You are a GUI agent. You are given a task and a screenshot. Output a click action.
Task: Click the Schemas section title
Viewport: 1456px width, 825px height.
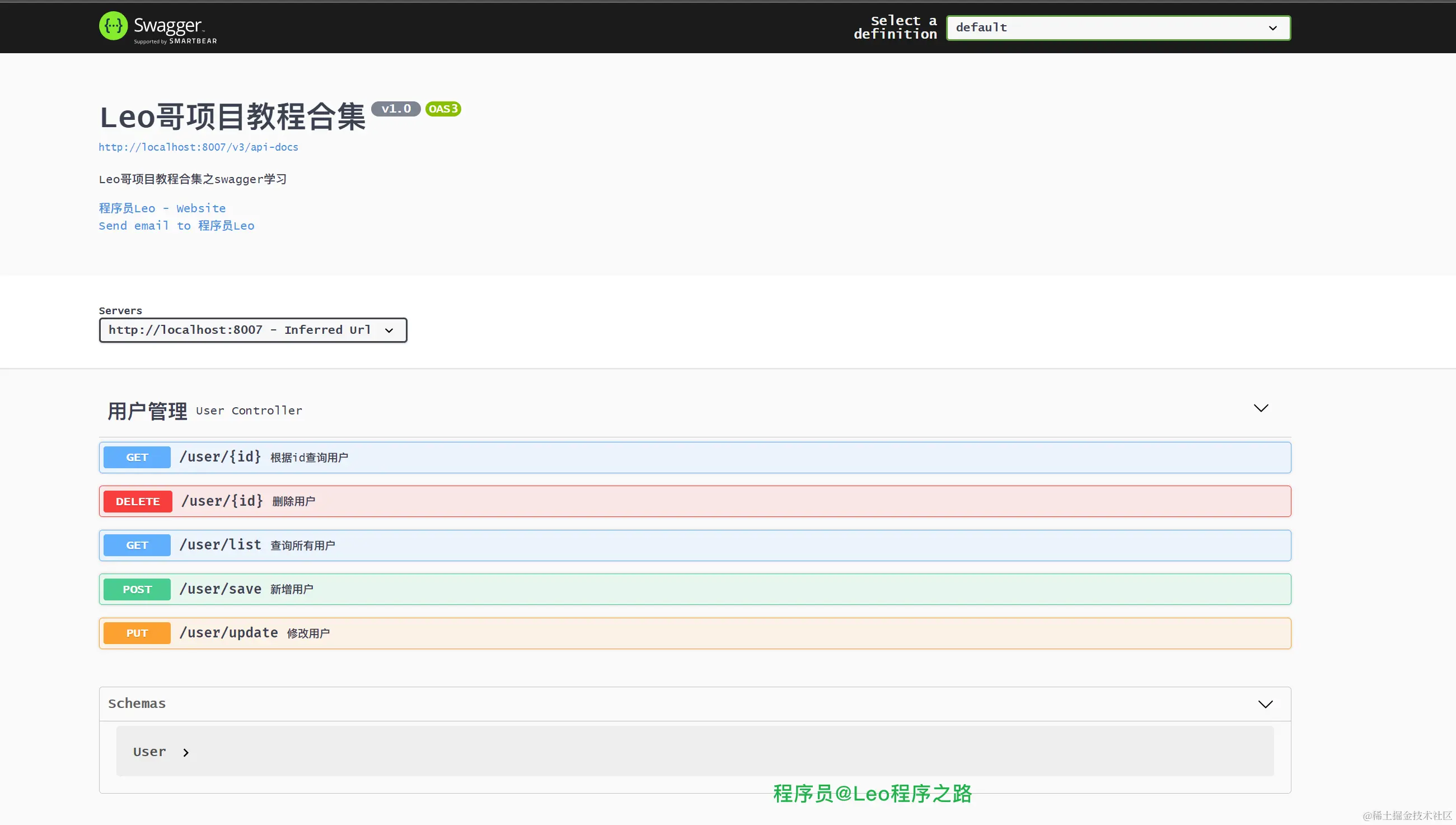[137, 704]
